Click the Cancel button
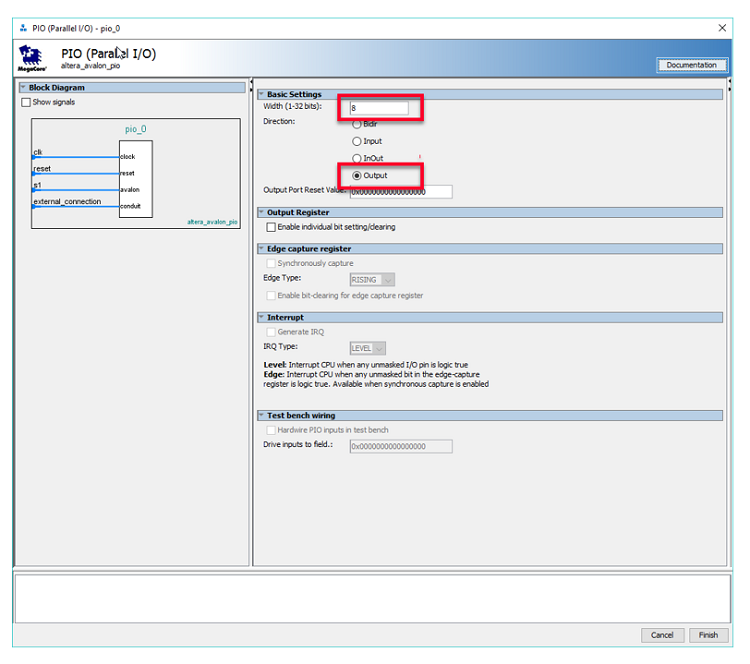750x664 pixels. click(662, 635)
